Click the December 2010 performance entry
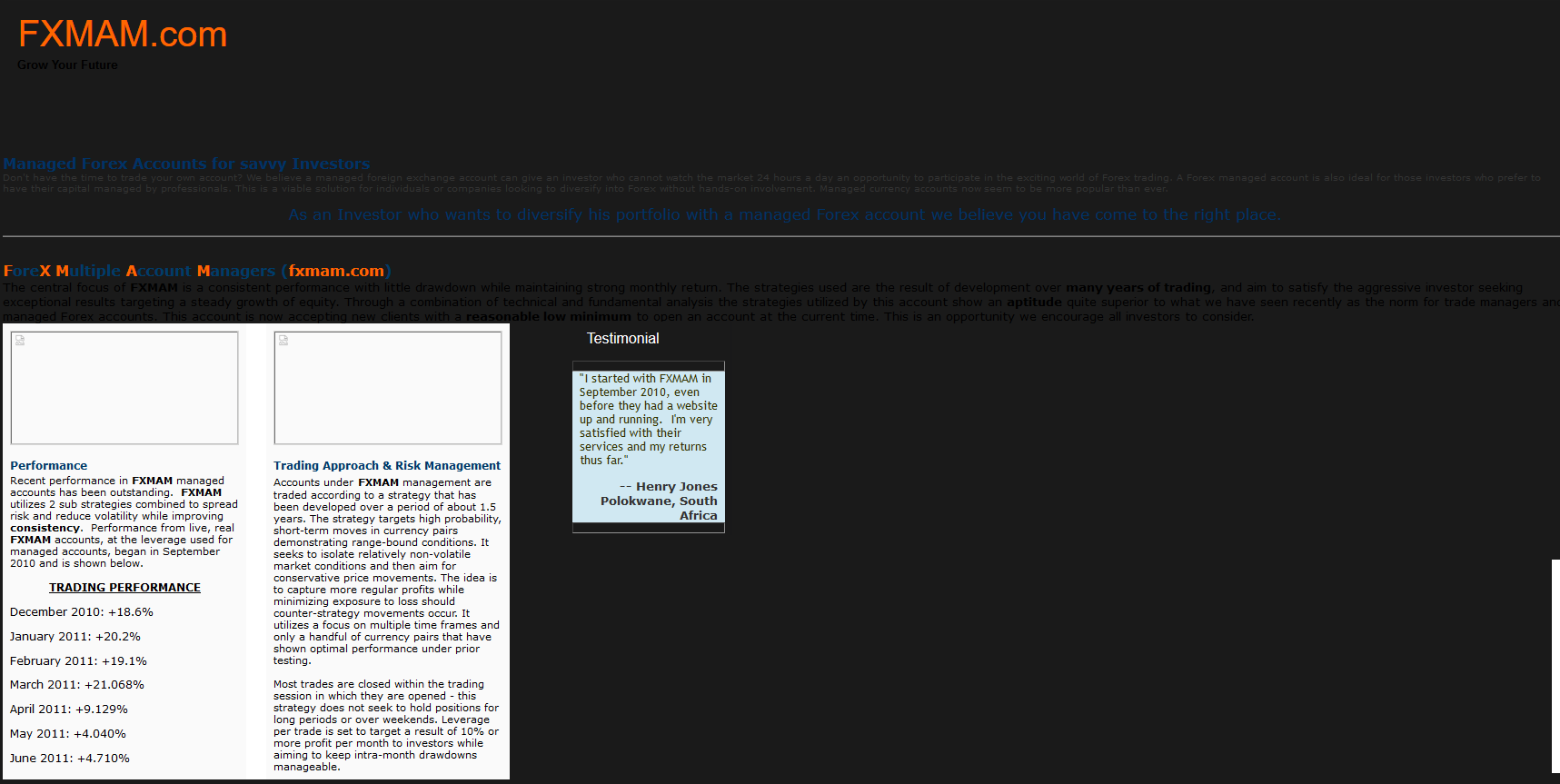This screenshot has width=1560, height=784. 82,612
